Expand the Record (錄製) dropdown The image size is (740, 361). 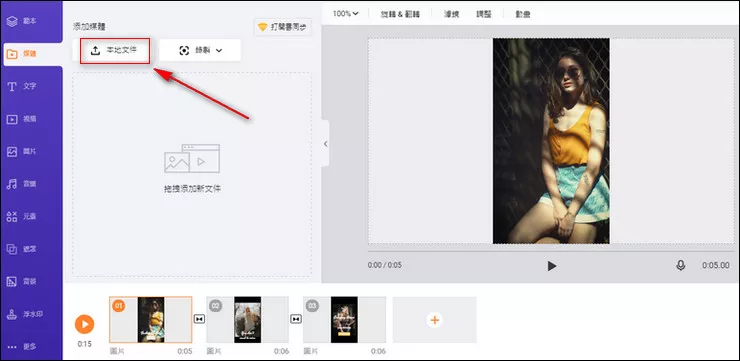200,50
